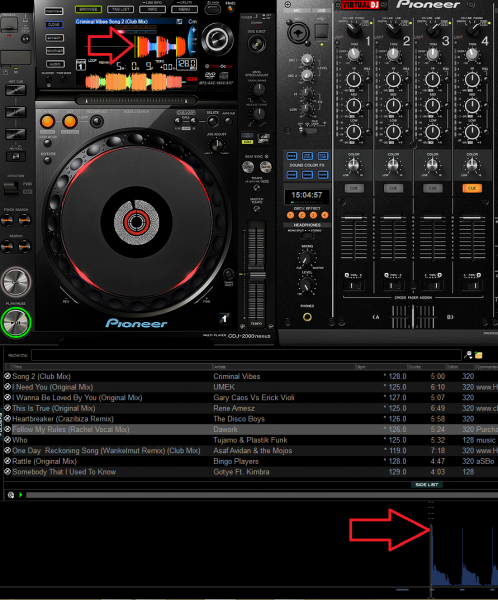Click the channel 3 MID EQ knob
This screenshot has width=498, height=600.
click(433, 106)
